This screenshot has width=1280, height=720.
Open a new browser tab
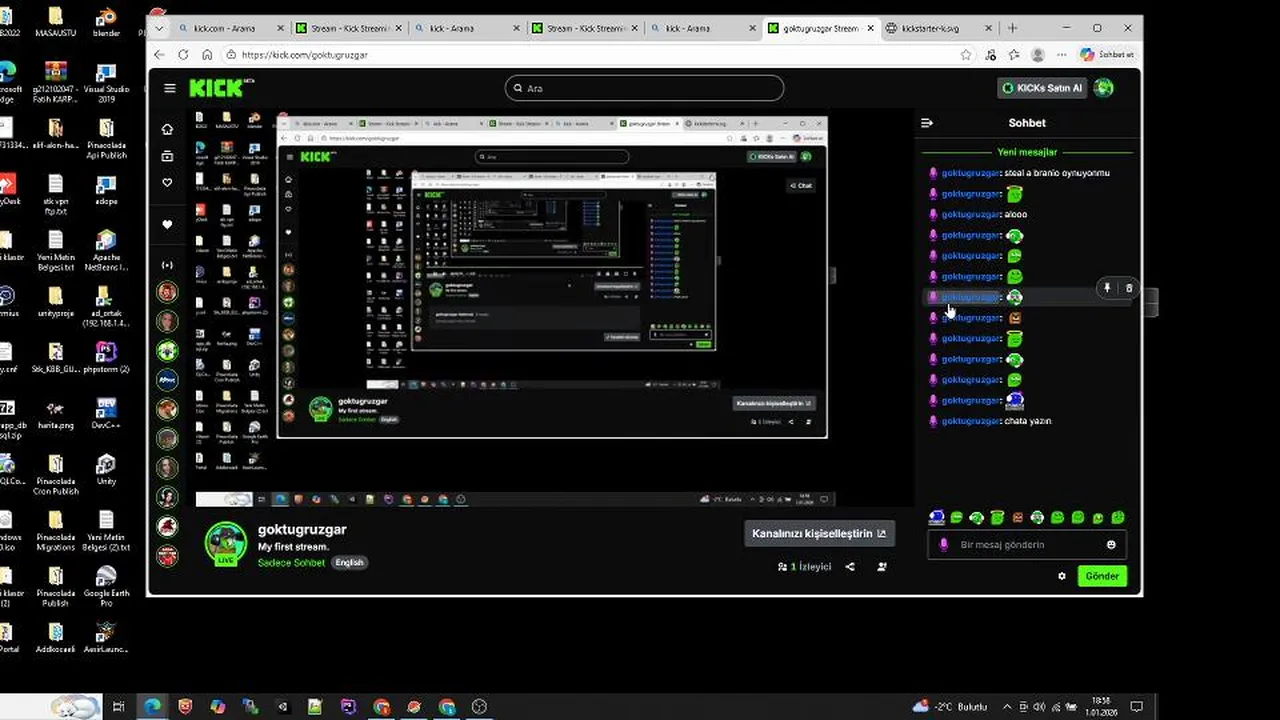[1012, 28]
